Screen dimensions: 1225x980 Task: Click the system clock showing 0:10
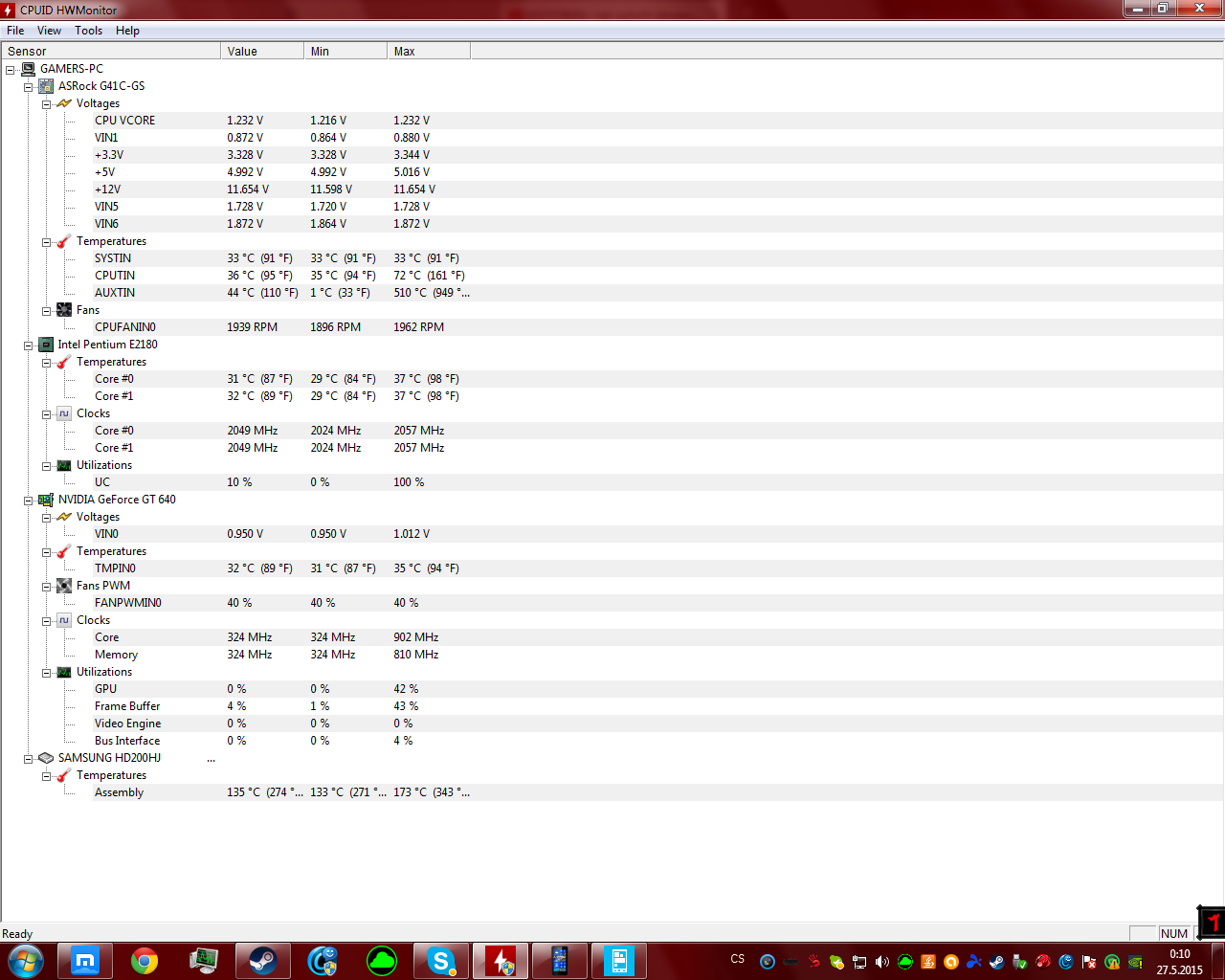click(x=1180, y=954)
